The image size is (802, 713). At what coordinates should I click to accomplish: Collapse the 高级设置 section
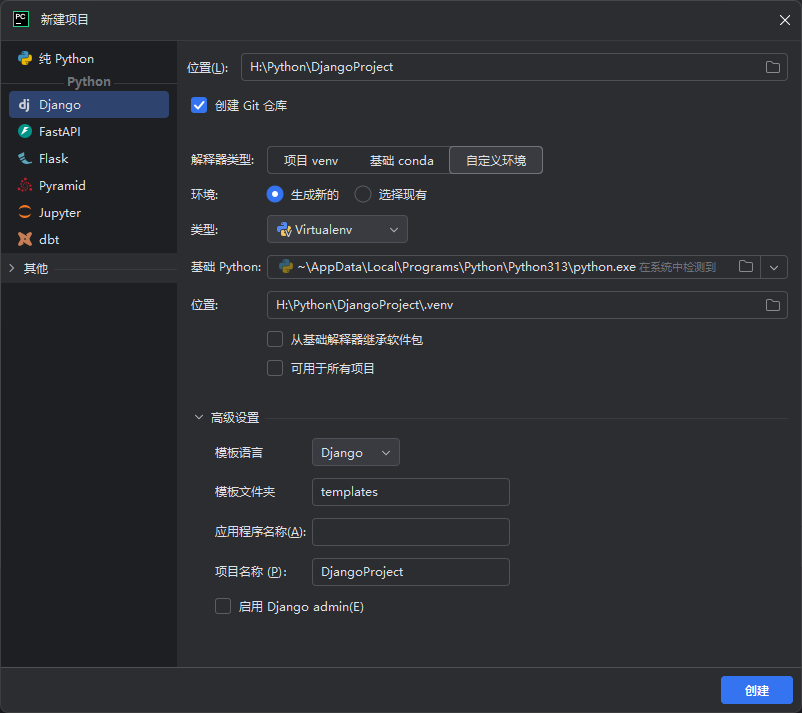coord(198,417)
